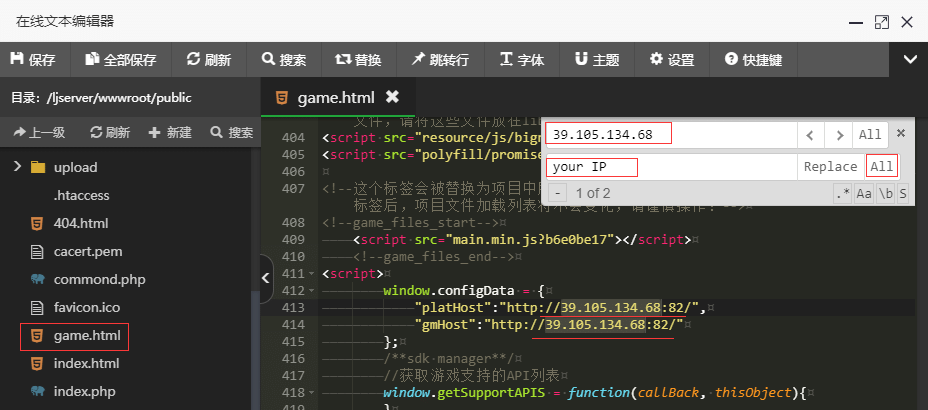
Task: Close the game.html tab
Action: coord(392,97)
